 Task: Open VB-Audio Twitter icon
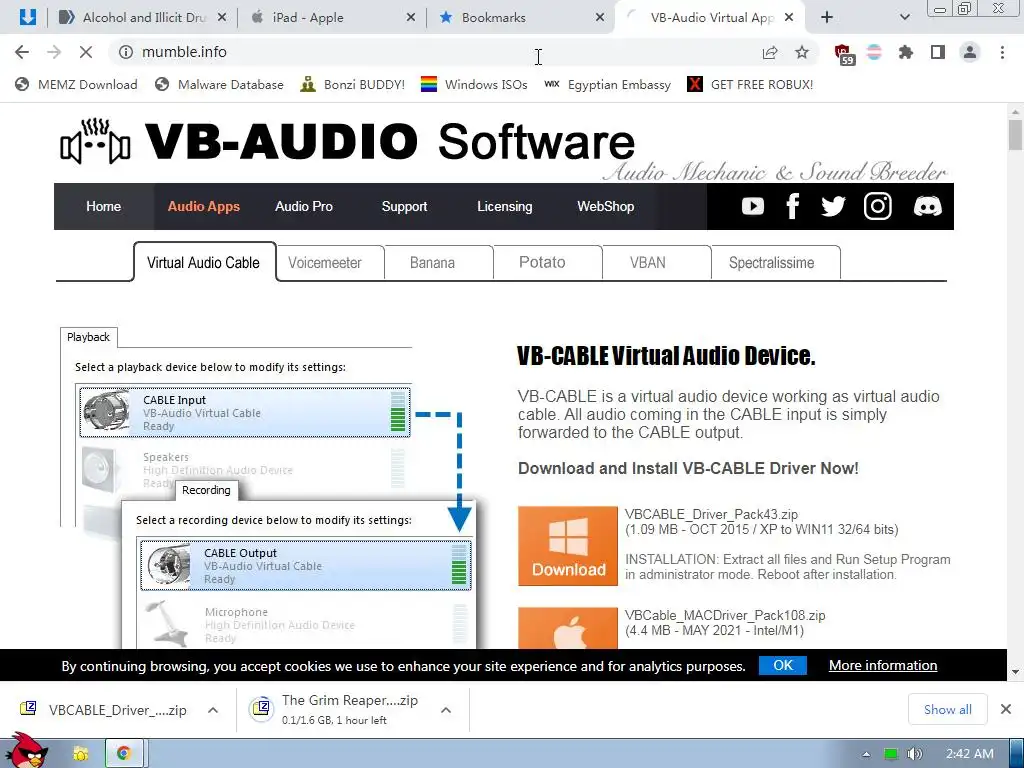[x=833, y=206]
